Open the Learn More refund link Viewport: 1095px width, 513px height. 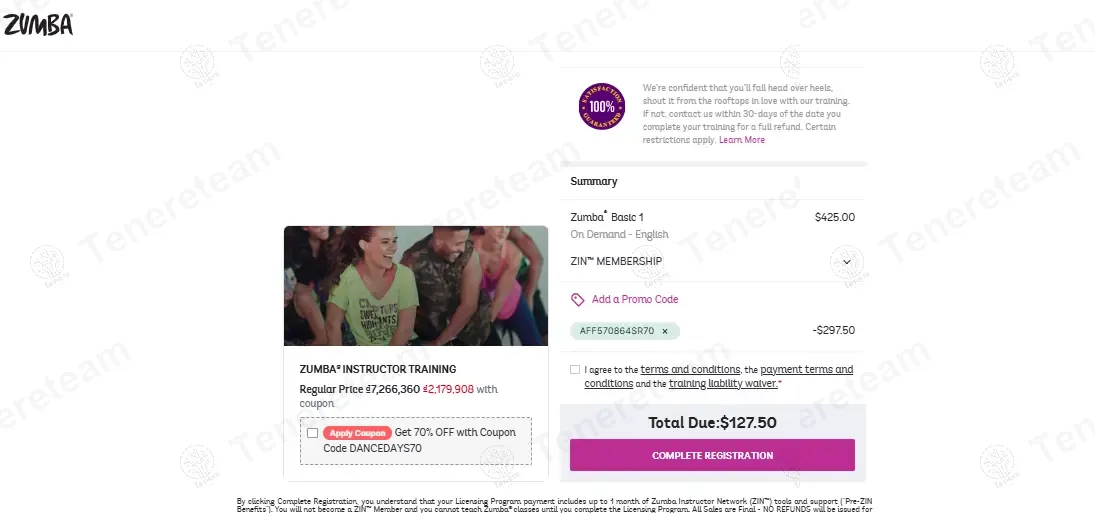[742, 140]
